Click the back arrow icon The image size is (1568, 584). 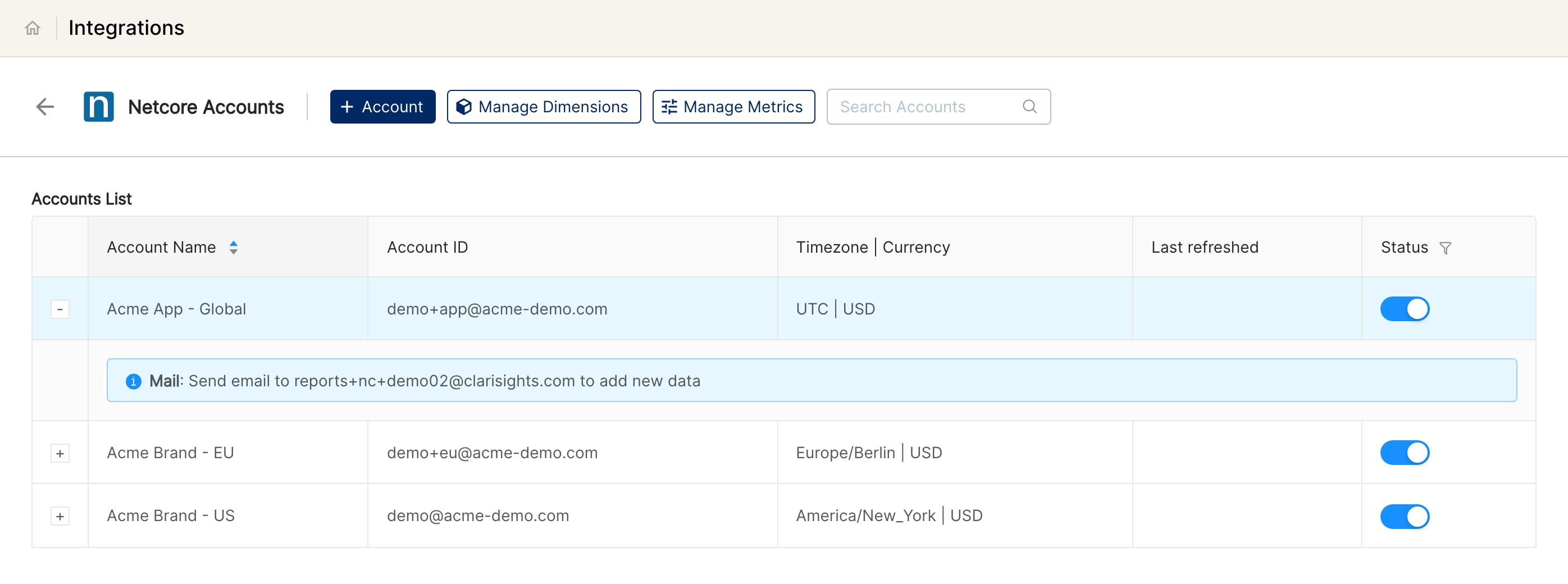point(45,107)
